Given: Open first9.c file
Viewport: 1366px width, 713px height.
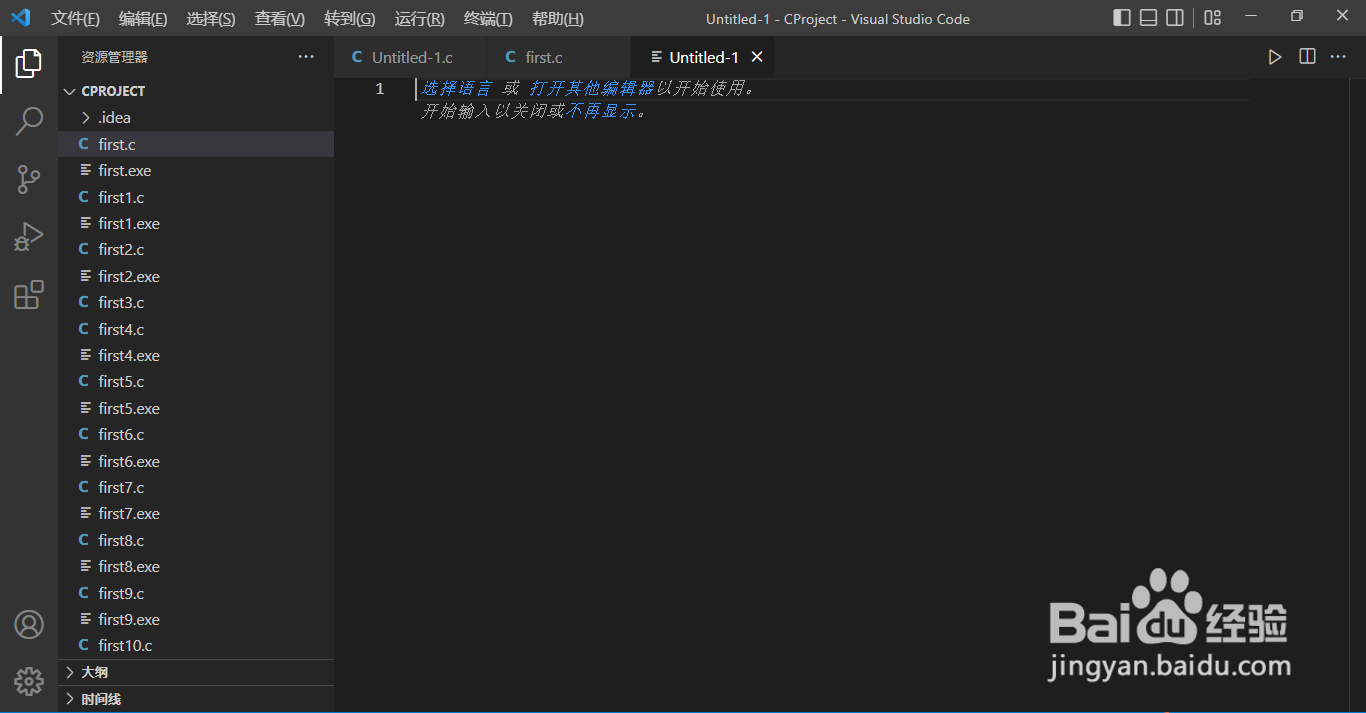Looking at the screenshot, I should point(196,593).
